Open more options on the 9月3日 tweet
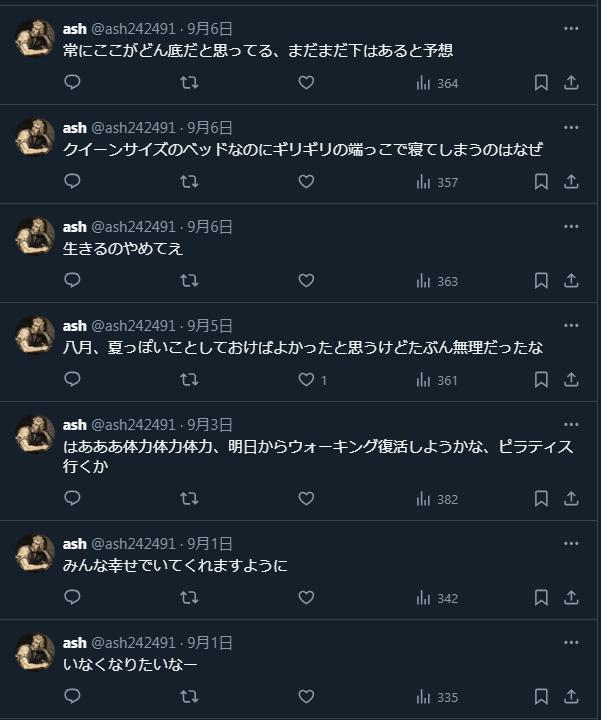Image resolution: width=601 pixels, height=720 pixels. pos(571,425)
